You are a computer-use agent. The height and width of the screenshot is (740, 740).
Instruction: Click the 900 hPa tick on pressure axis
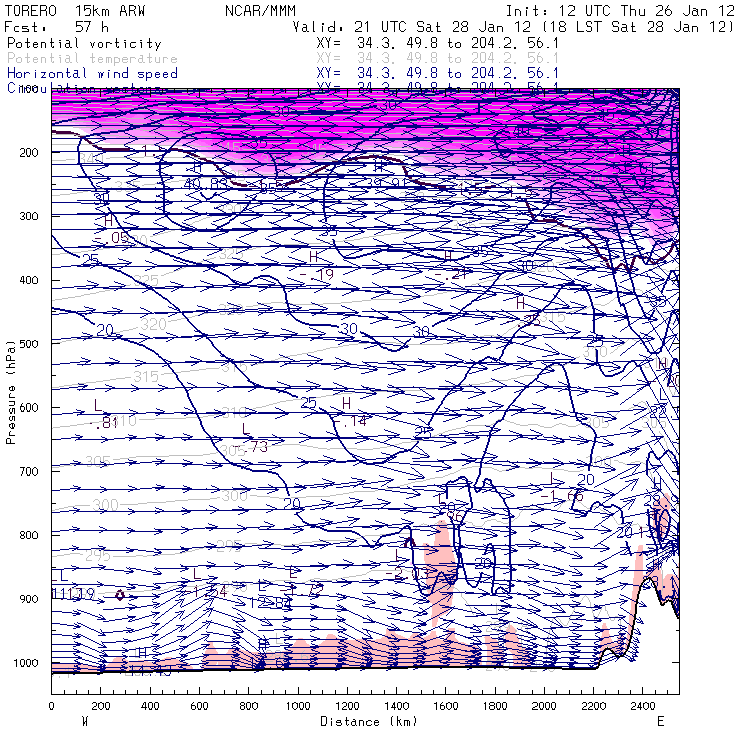click(29, 599)
